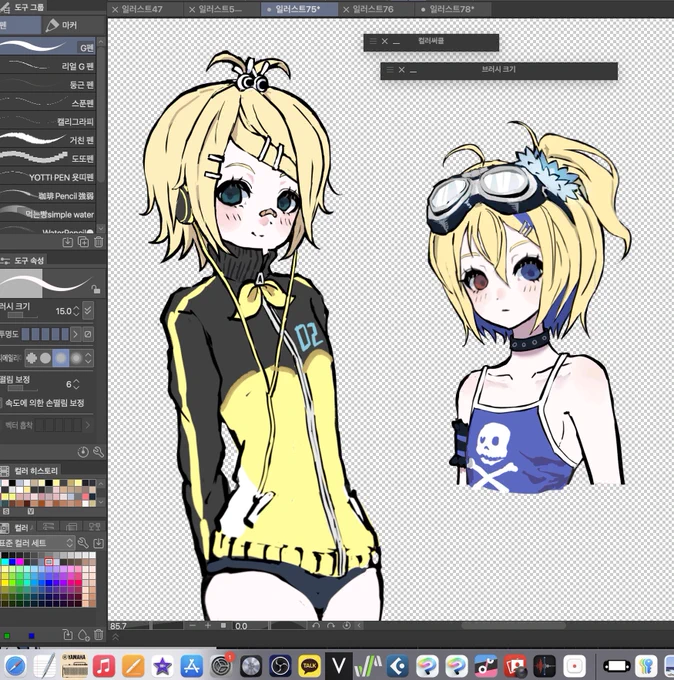Select the 리얼 G 펜 brush
Screen dimensions: 674x680
click(48, 66)
